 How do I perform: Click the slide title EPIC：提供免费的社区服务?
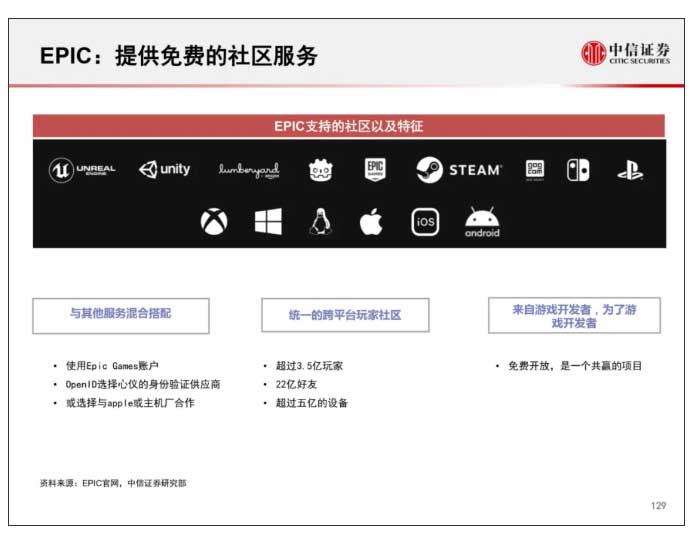(x=179, y=56)
